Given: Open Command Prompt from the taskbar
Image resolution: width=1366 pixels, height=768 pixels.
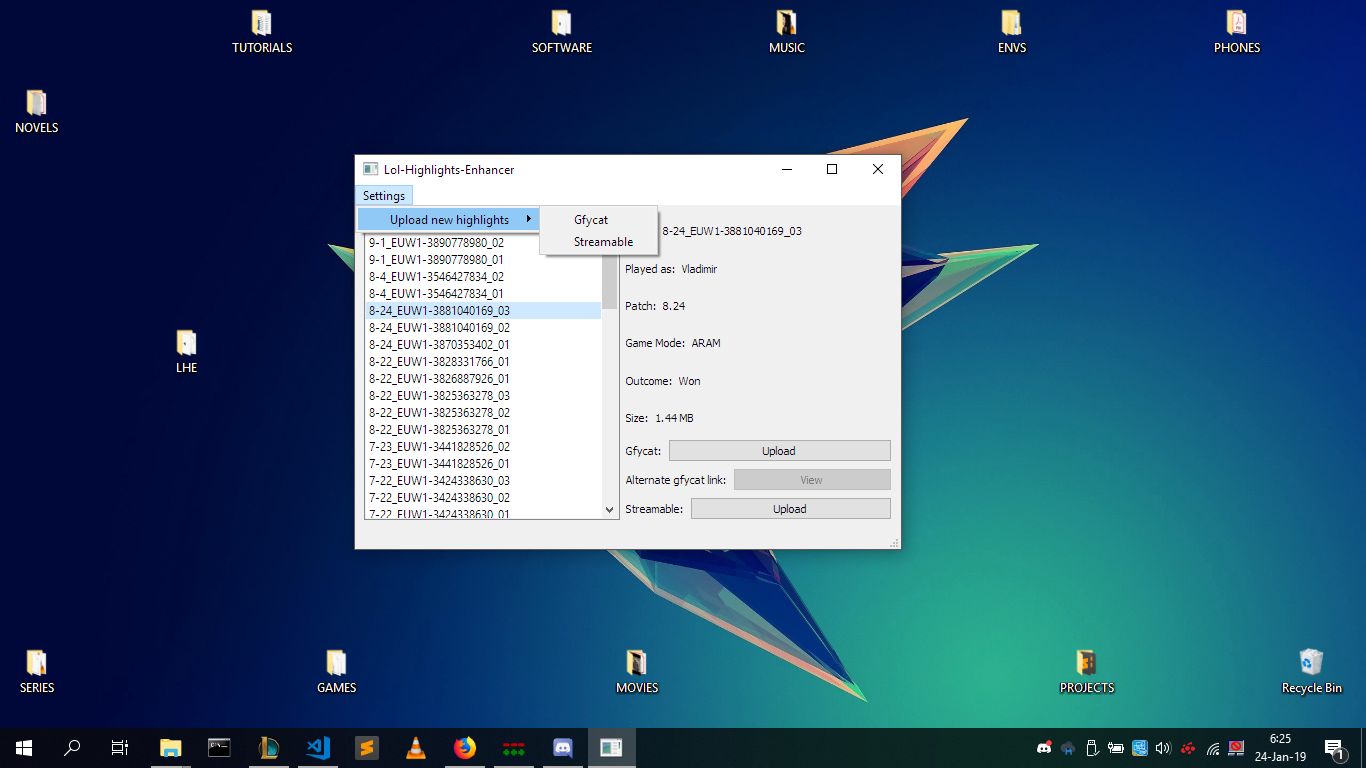Looking at the screenshot, I should pos(219,747).
